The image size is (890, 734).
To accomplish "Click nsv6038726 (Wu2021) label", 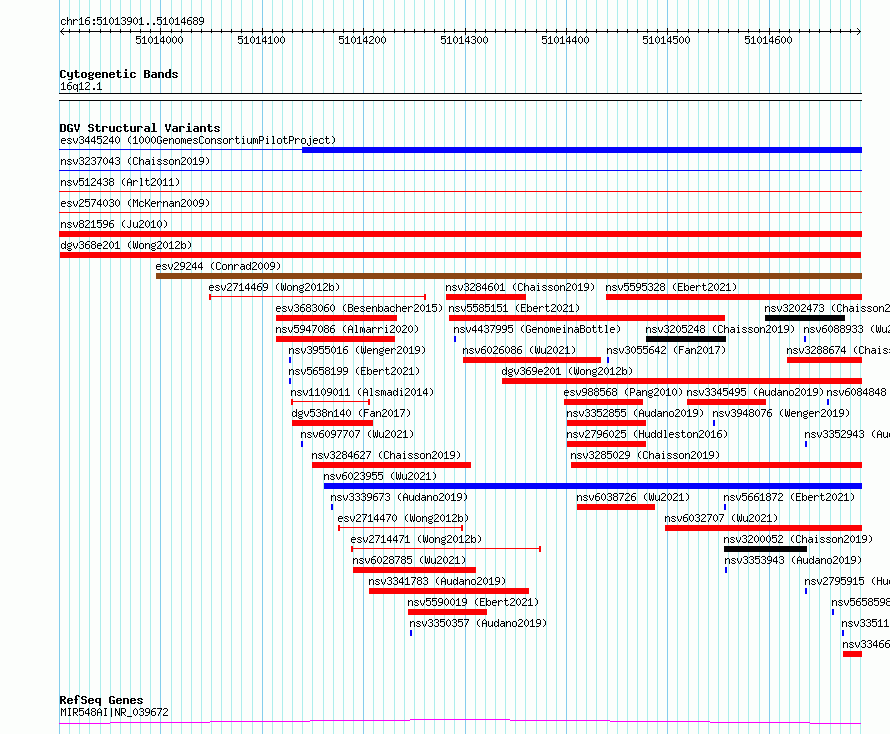I will (x=633, y=497).
